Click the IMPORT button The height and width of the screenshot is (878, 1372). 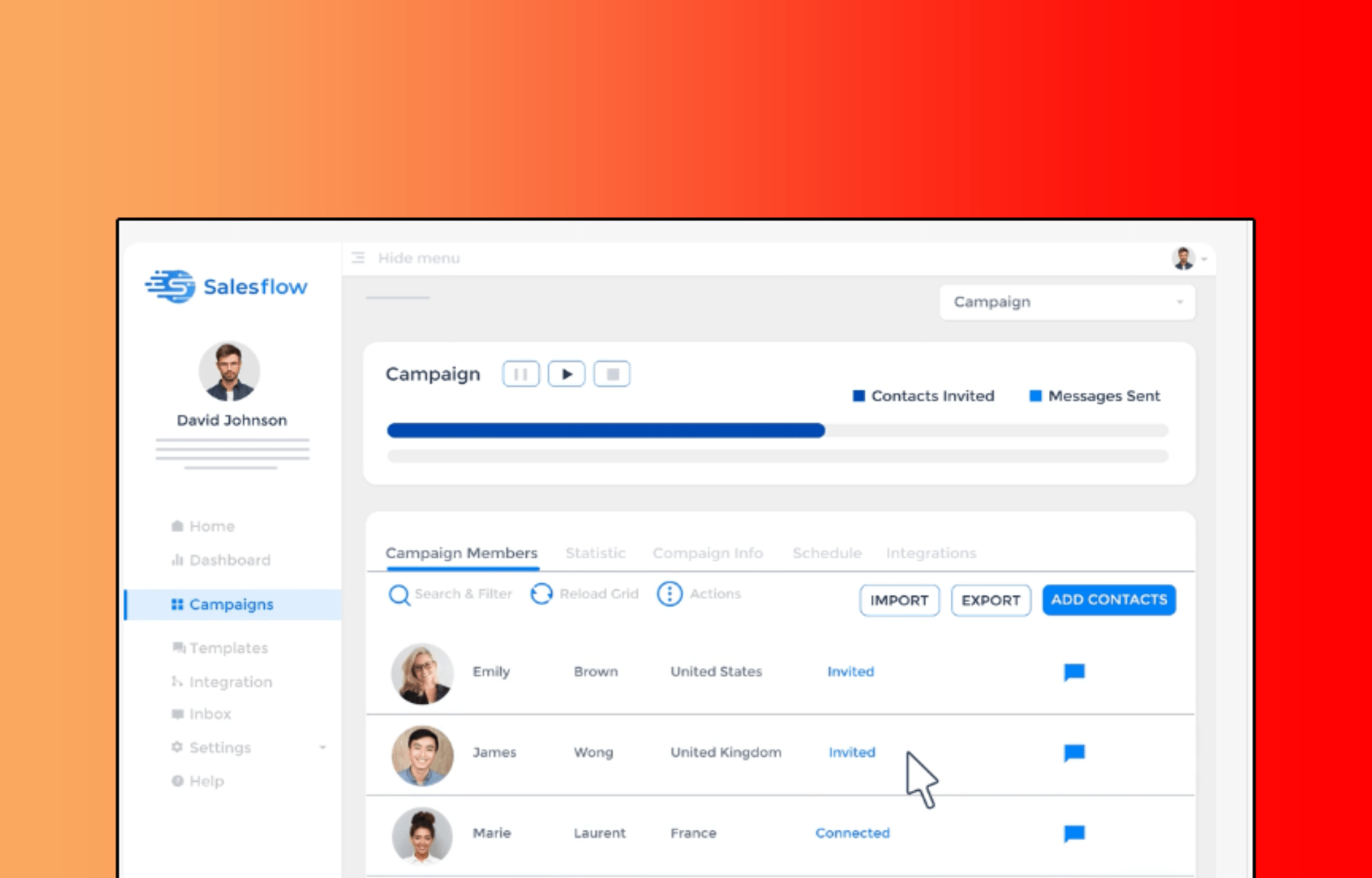coord(896,599)
